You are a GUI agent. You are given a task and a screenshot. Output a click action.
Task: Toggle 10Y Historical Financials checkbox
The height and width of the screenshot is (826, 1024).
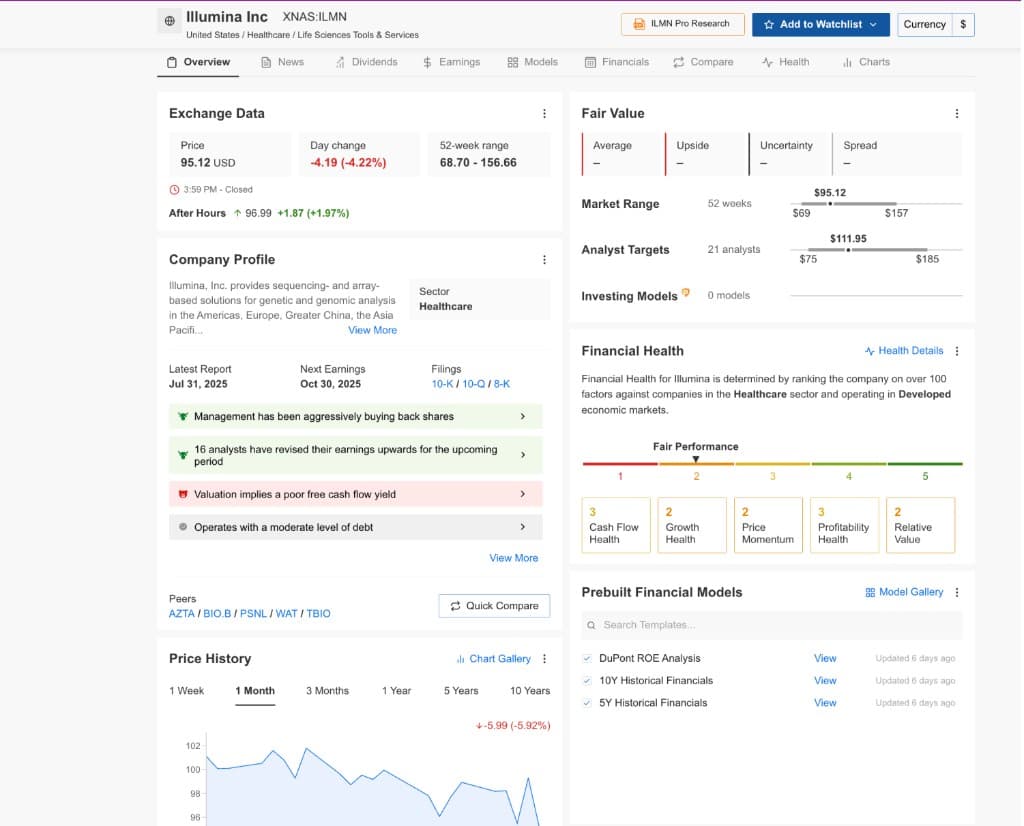click(x=587, y=681)
